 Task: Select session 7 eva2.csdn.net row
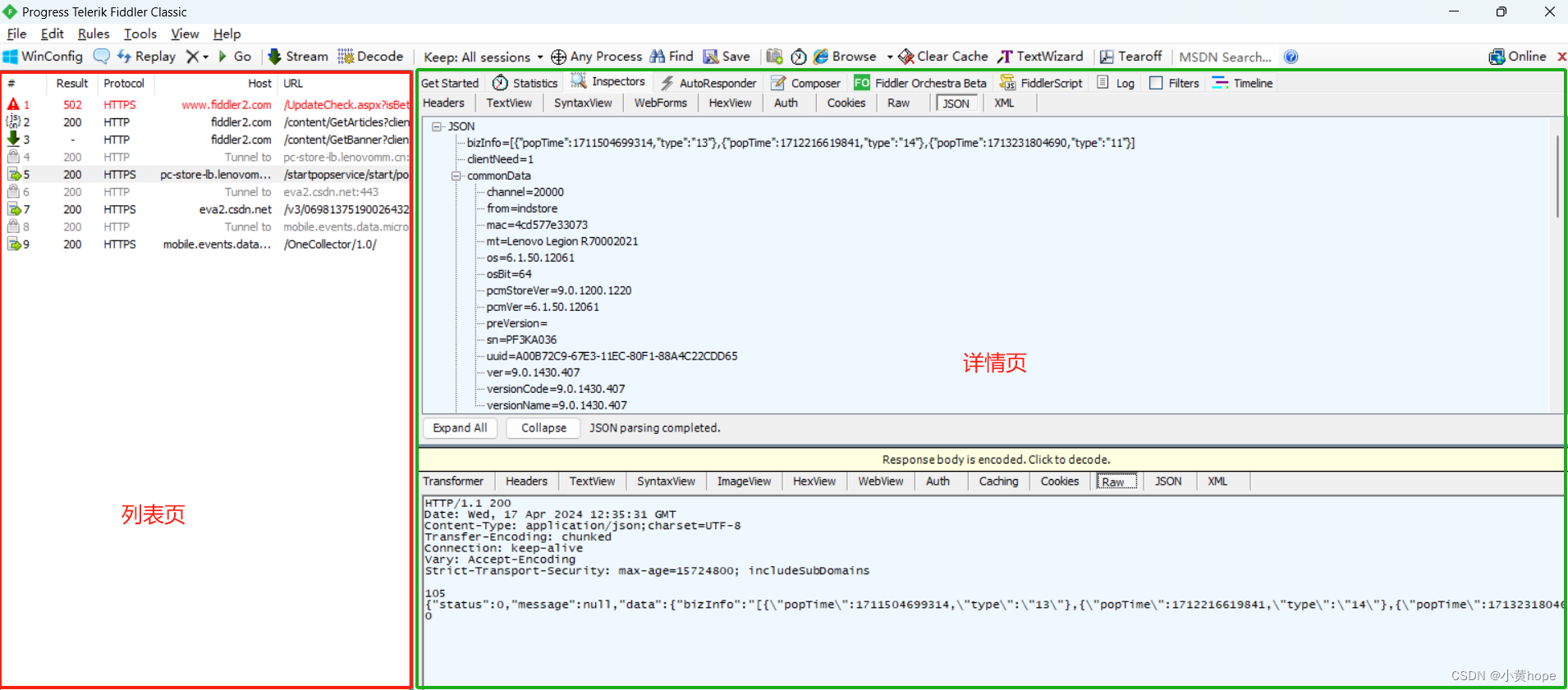coord(207,209)
